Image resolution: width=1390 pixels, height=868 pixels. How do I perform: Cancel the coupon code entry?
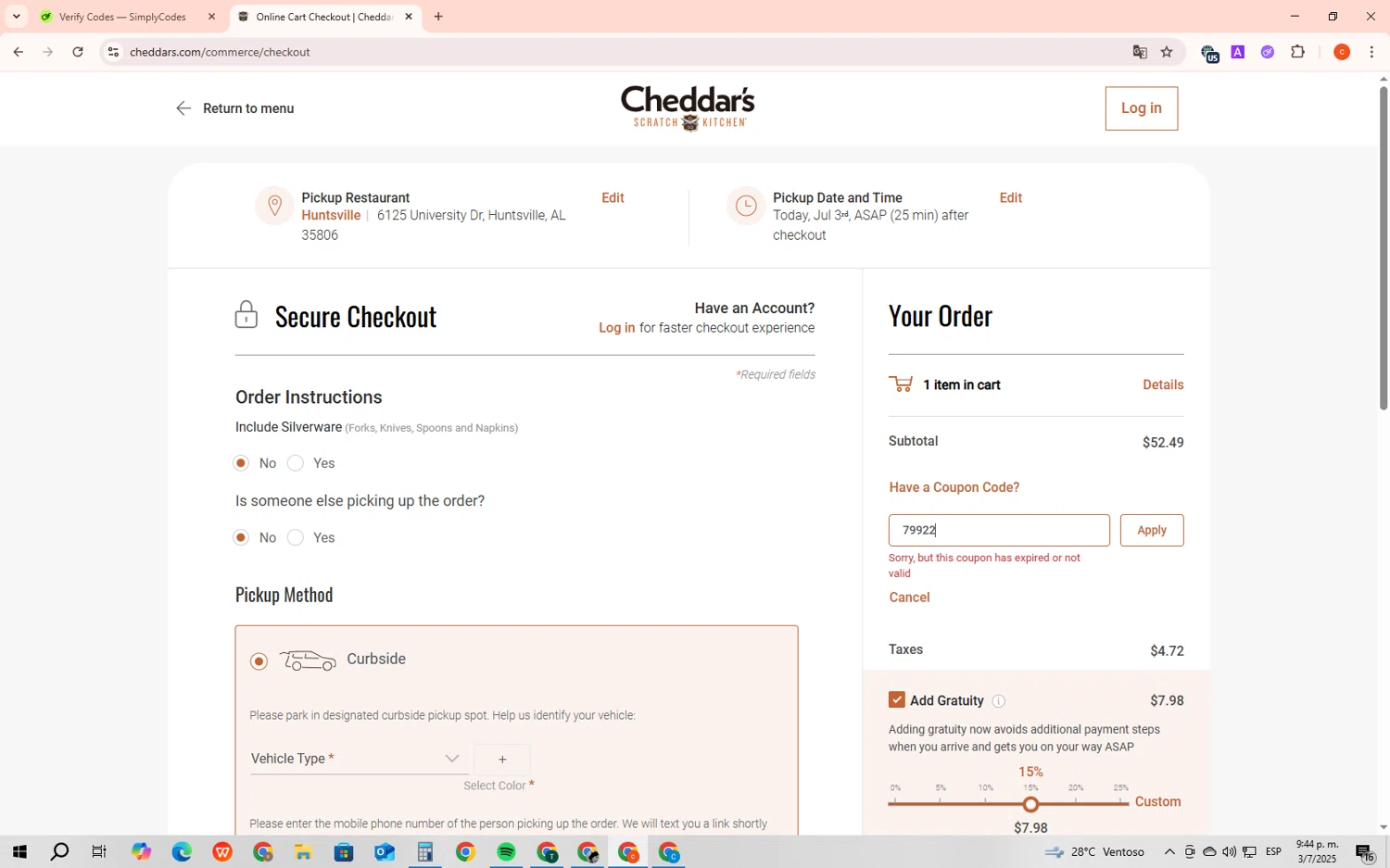click(x=909, y=598)
